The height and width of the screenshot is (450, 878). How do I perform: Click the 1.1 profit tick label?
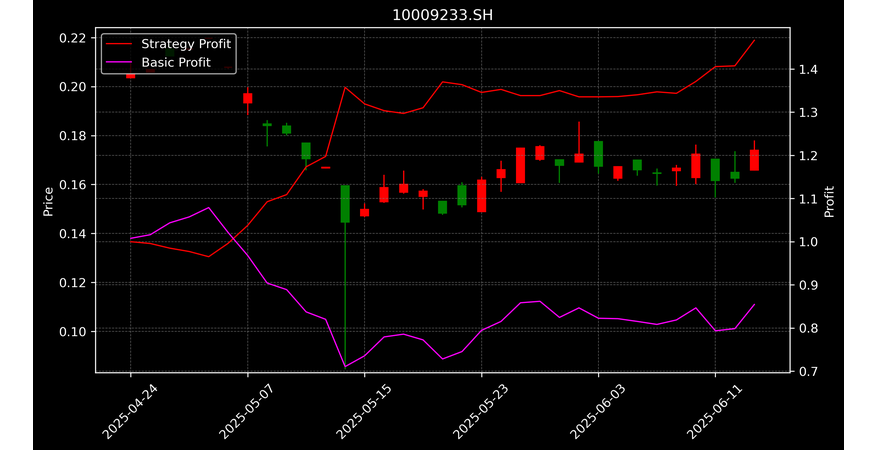click(807, 199)
